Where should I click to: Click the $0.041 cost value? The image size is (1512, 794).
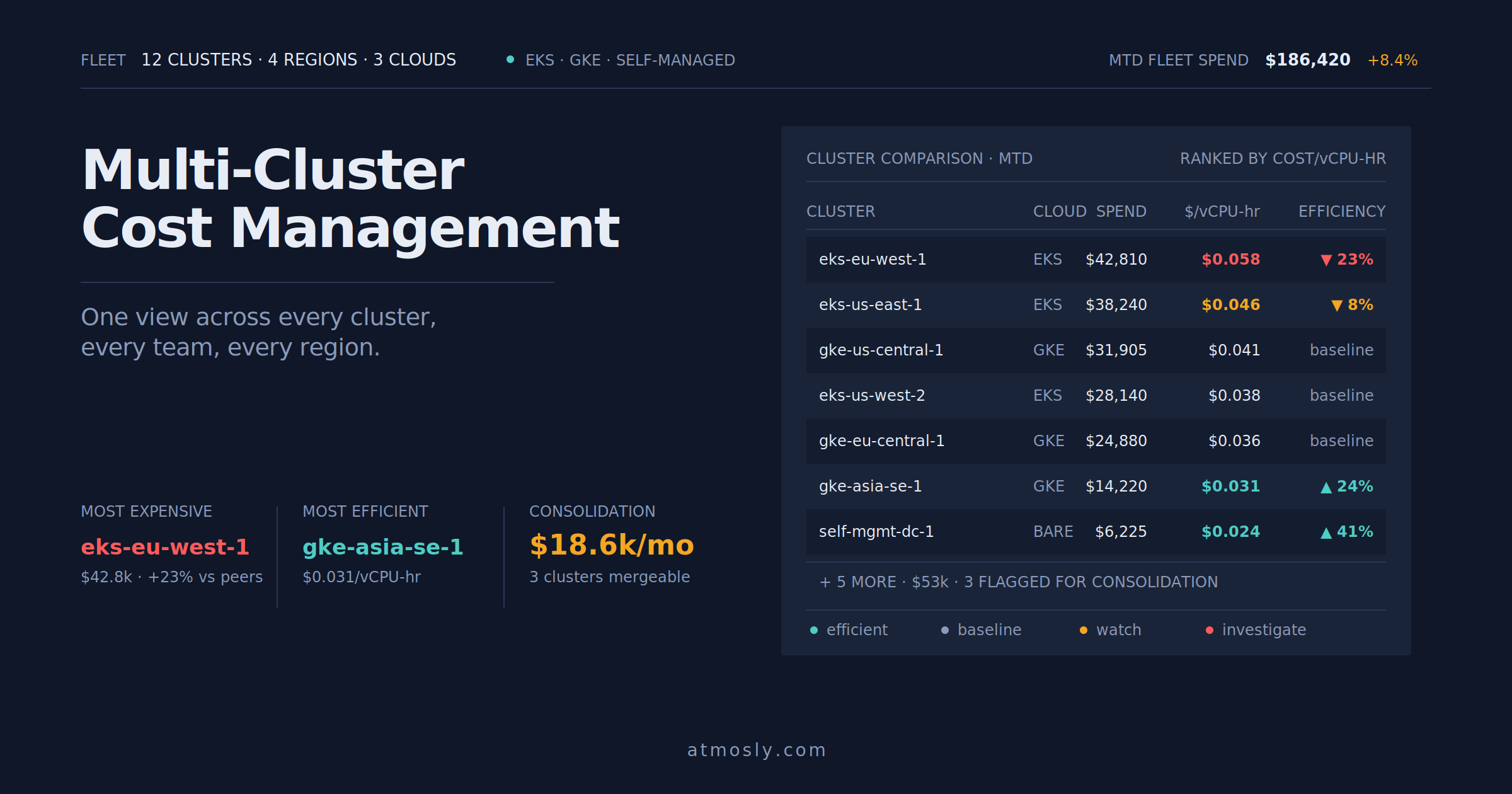click(x=1234, y=350)
